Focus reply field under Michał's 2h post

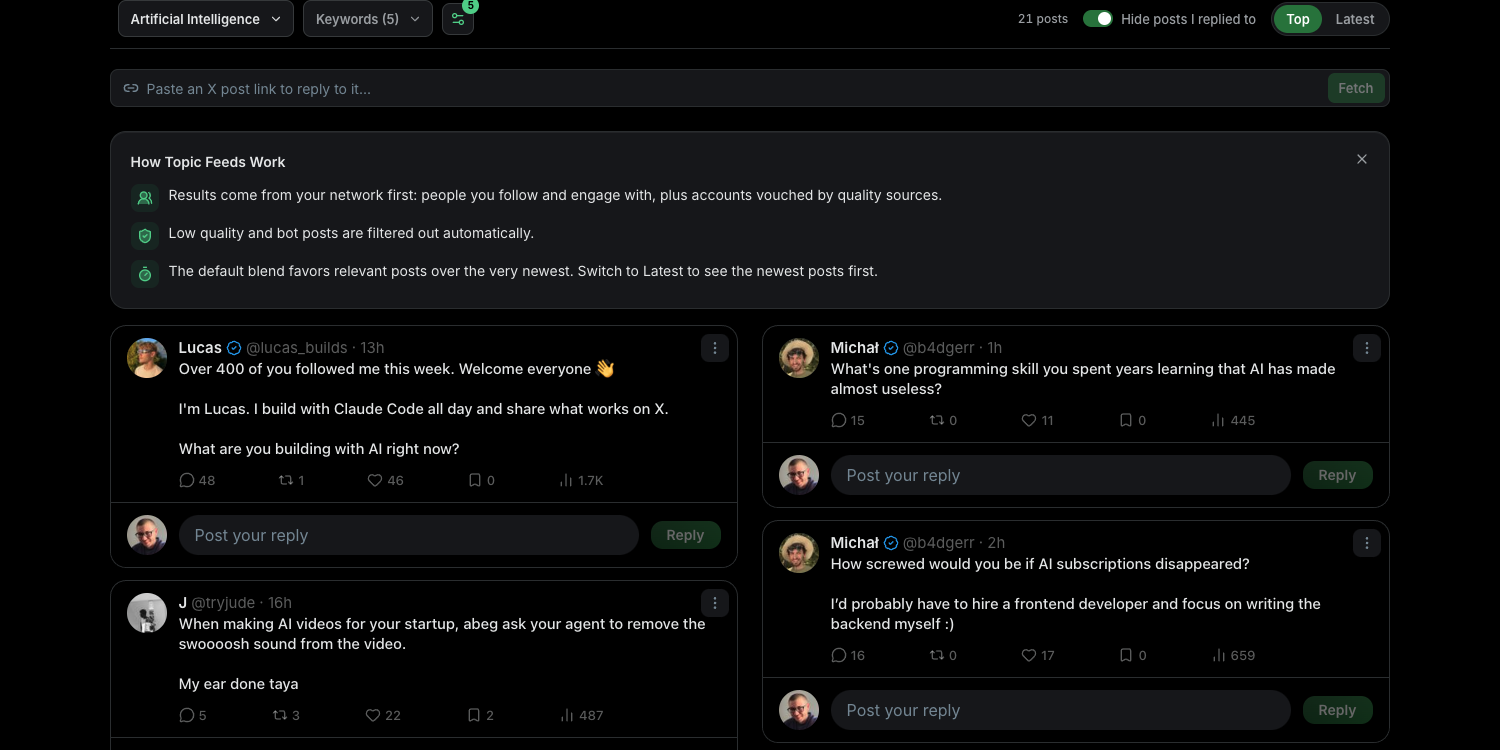tap(1060, 710)
